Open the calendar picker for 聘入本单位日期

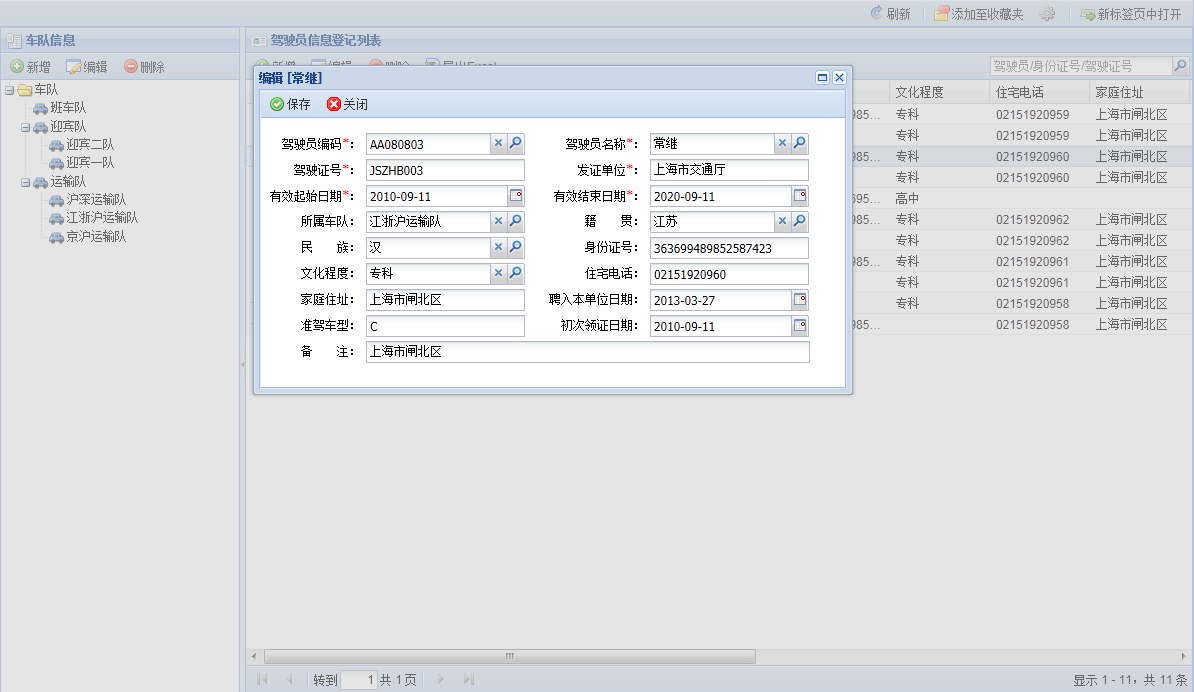pyautogui.click(x=798, y=299)
